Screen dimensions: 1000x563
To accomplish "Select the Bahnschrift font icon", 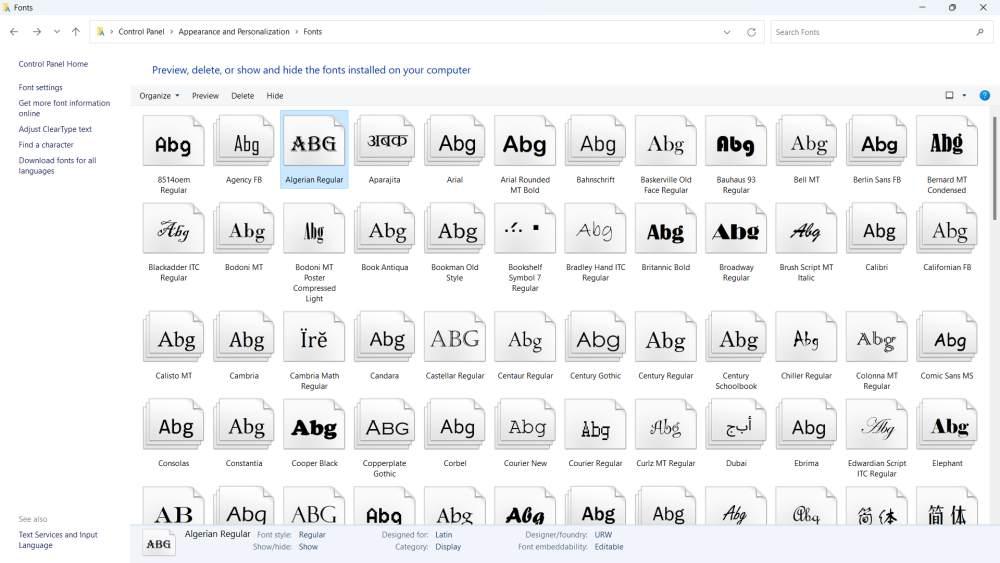I will [x=596, y=142].
